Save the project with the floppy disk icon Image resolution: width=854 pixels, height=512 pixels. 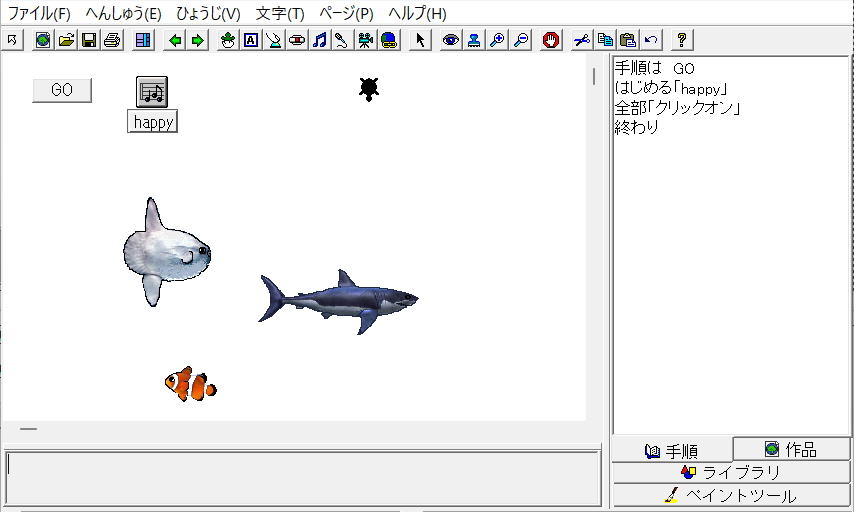click(89, 40)
